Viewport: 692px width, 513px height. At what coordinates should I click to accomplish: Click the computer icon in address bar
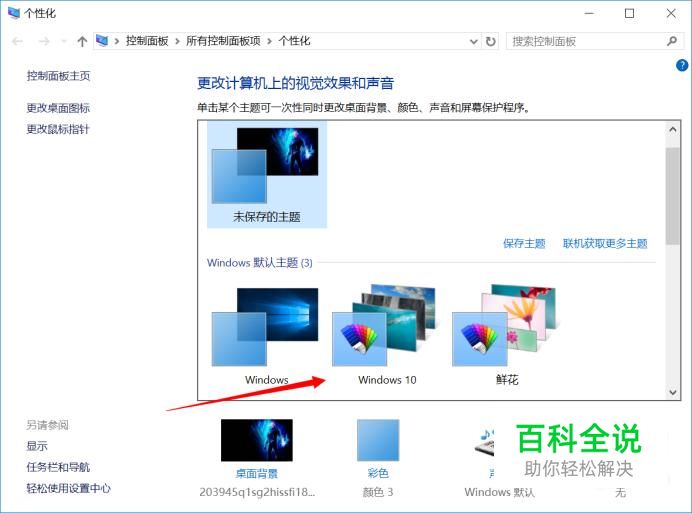(102, 41)
